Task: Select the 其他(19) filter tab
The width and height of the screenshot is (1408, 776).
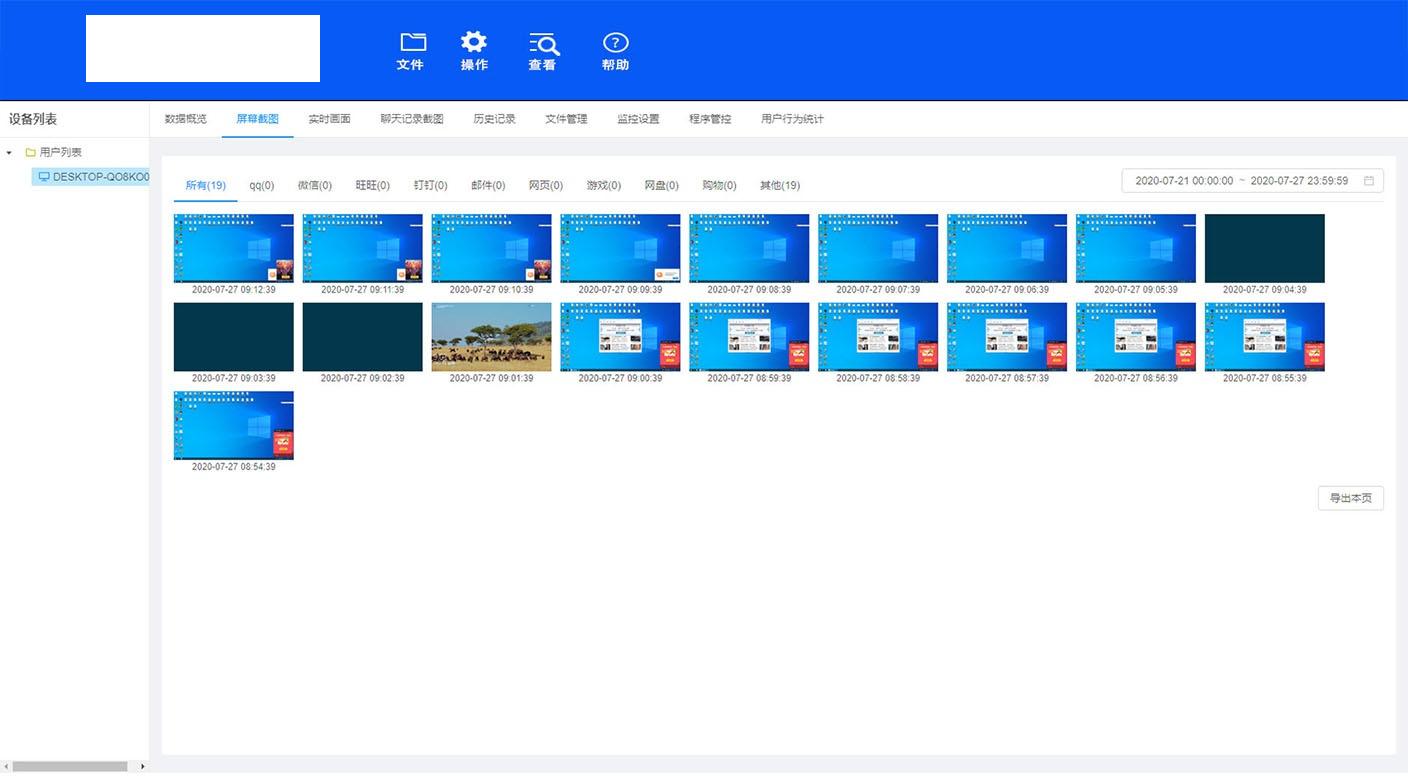Action: coord(779,186)
